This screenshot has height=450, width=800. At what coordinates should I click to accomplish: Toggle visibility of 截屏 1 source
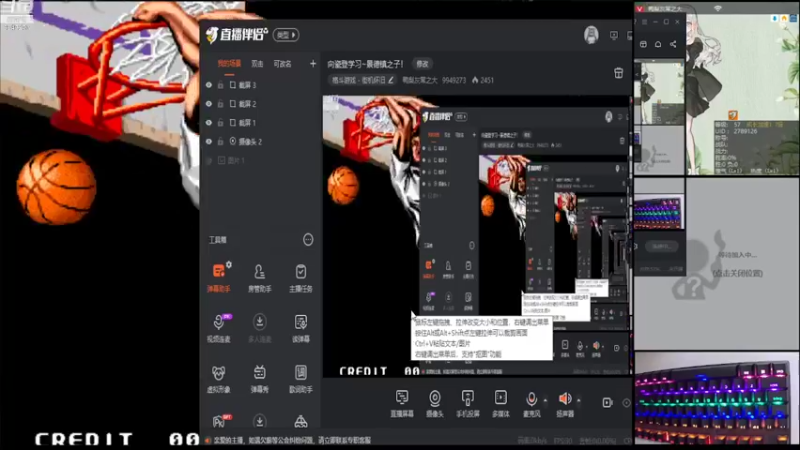[209, 122]
